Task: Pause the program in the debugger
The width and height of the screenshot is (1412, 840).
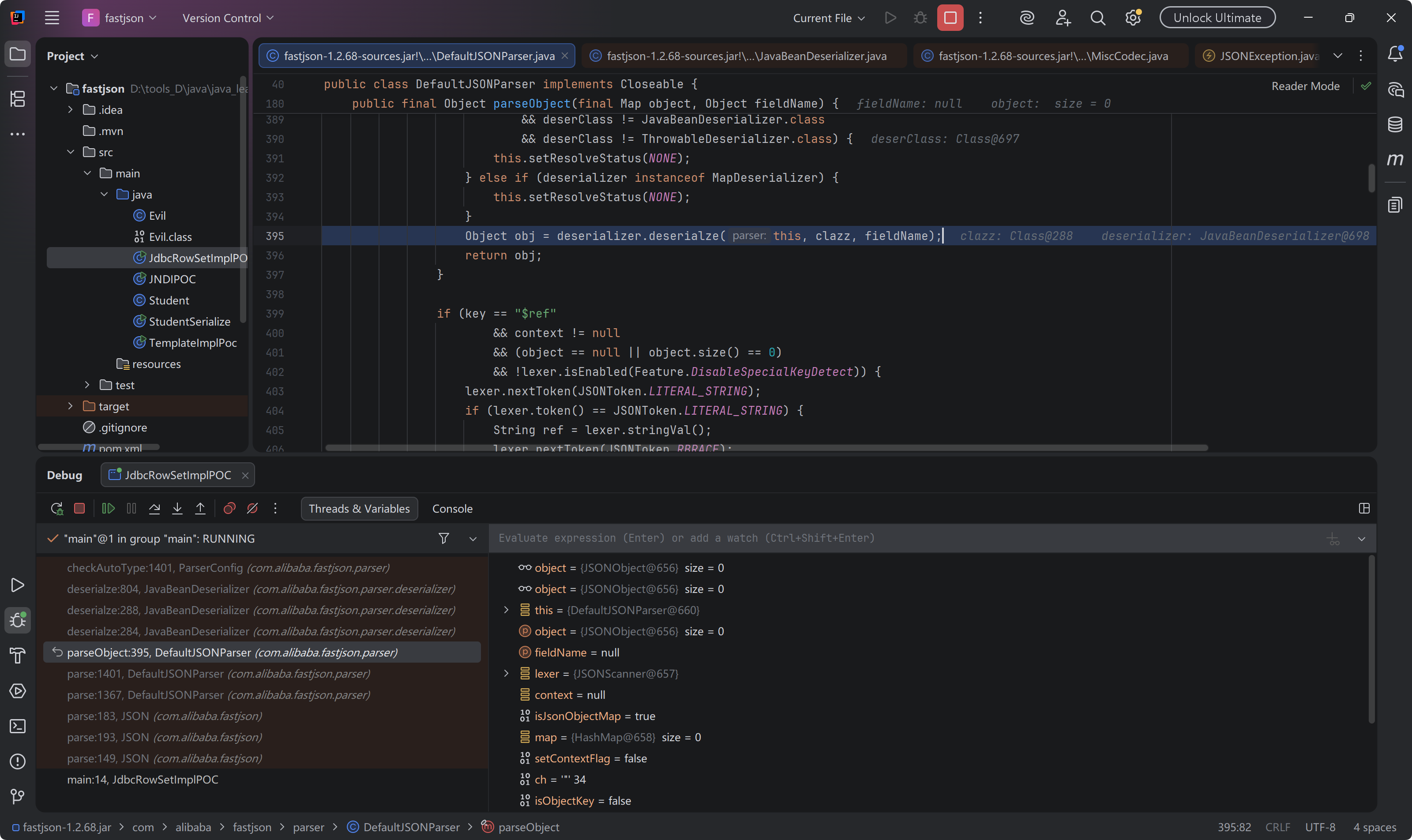Action: [x=131, y=508]
